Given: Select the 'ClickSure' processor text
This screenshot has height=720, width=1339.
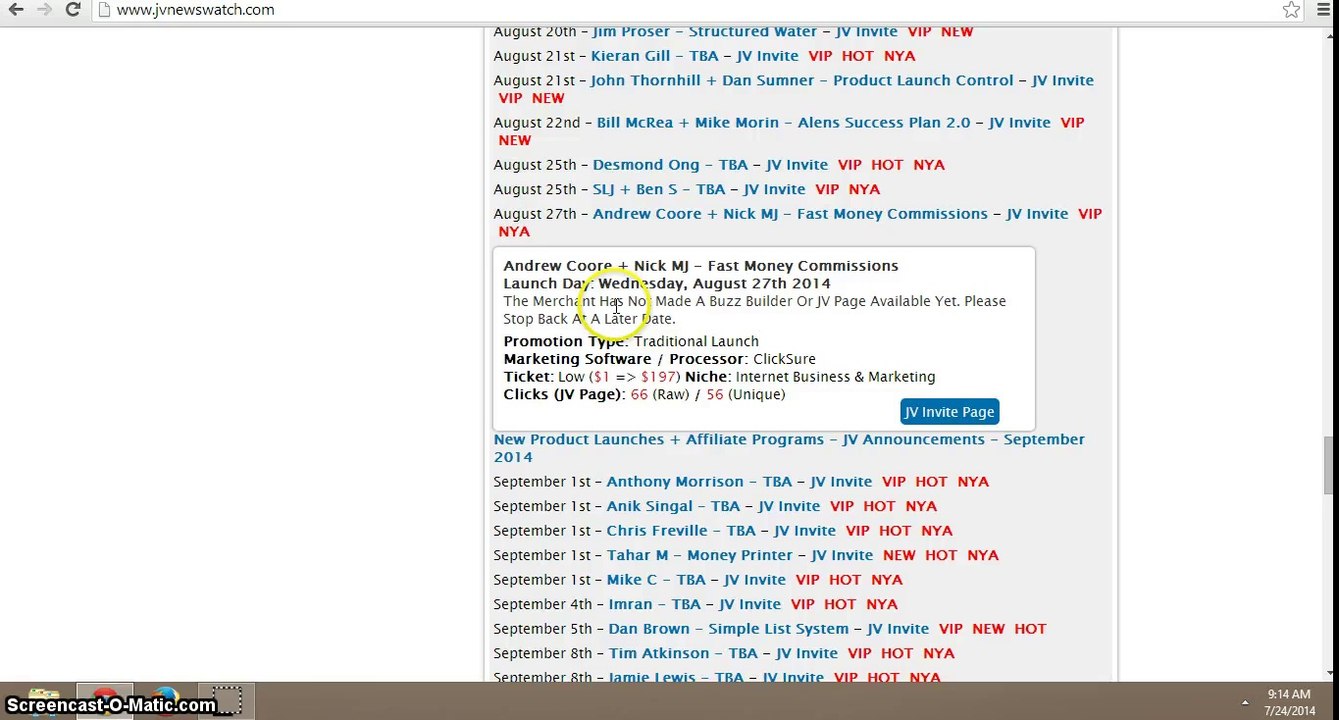Looking at the screenshot, I should point(785,359).
